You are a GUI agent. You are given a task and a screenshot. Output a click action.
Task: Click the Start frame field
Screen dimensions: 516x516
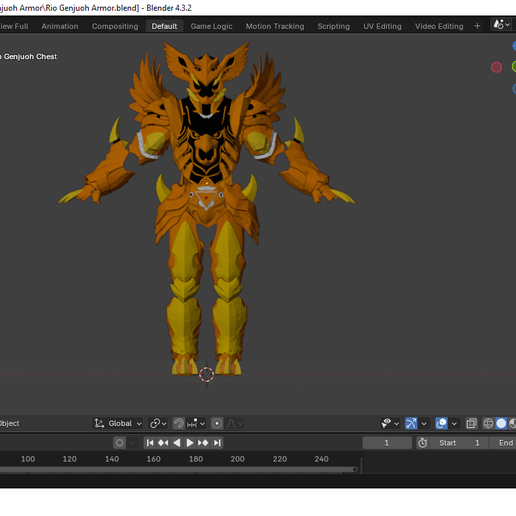[459, 443]
